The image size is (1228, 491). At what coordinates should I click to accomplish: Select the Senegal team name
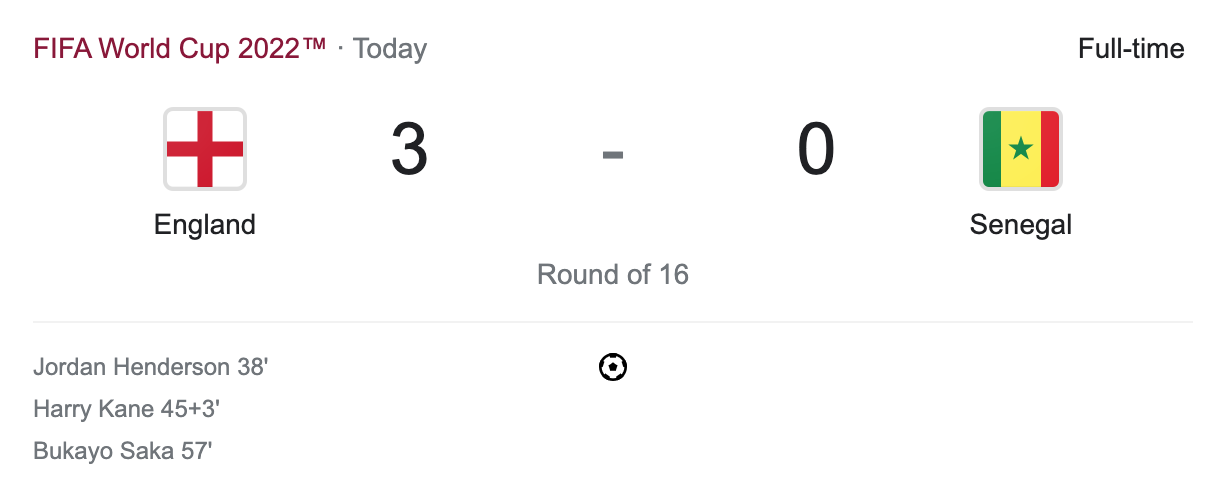point(1021,225)
